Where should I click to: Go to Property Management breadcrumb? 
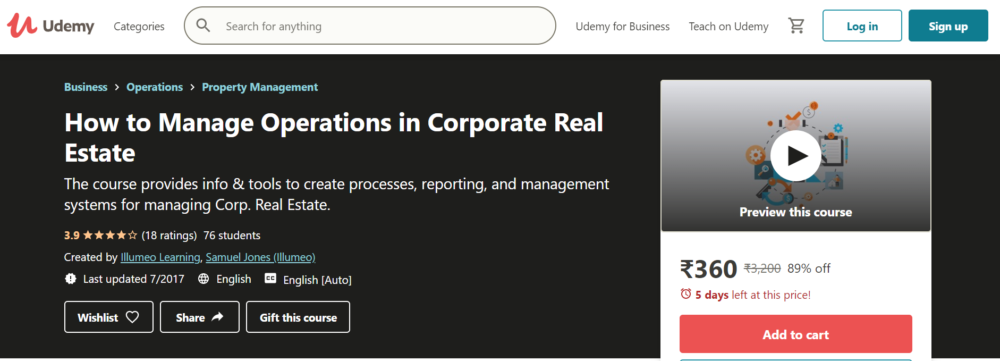pos(260,87)
